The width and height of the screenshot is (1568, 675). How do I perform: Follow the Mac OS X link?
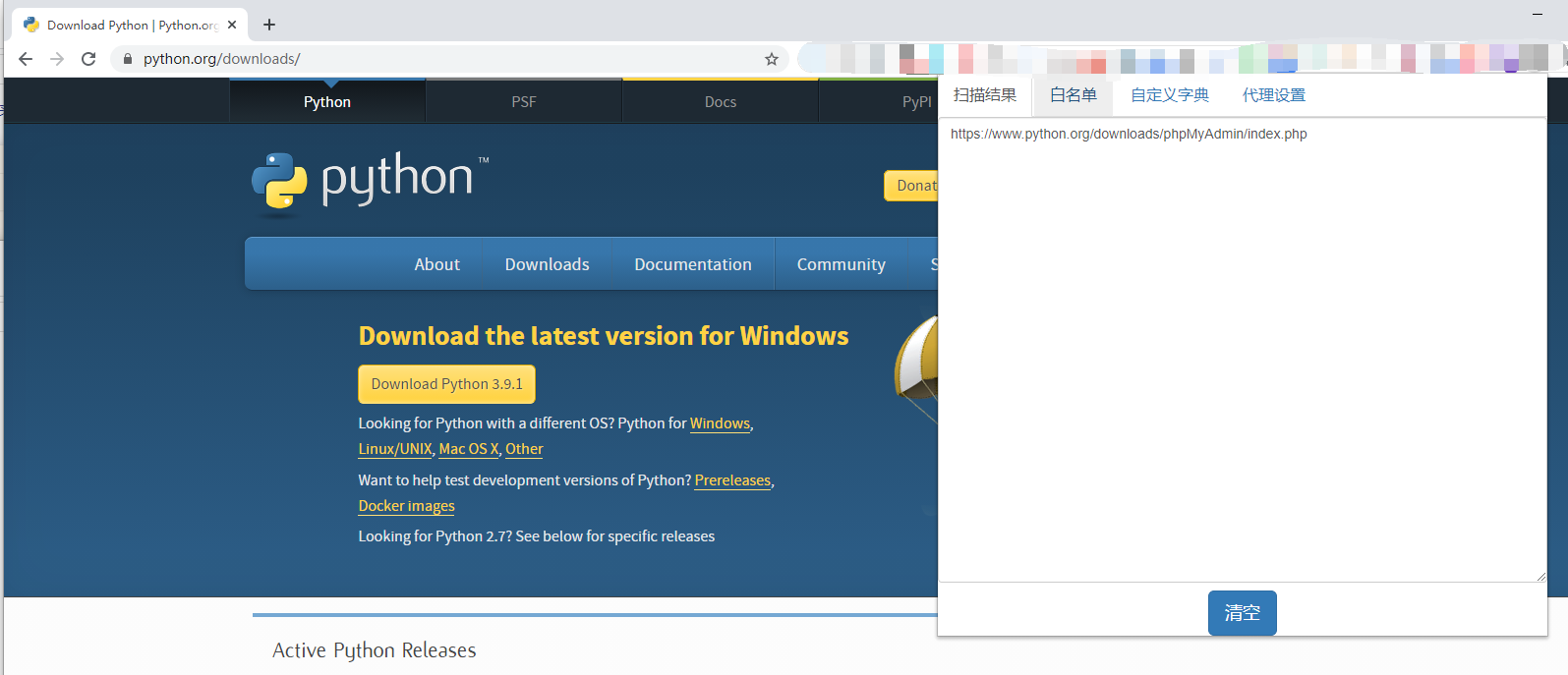469,449
